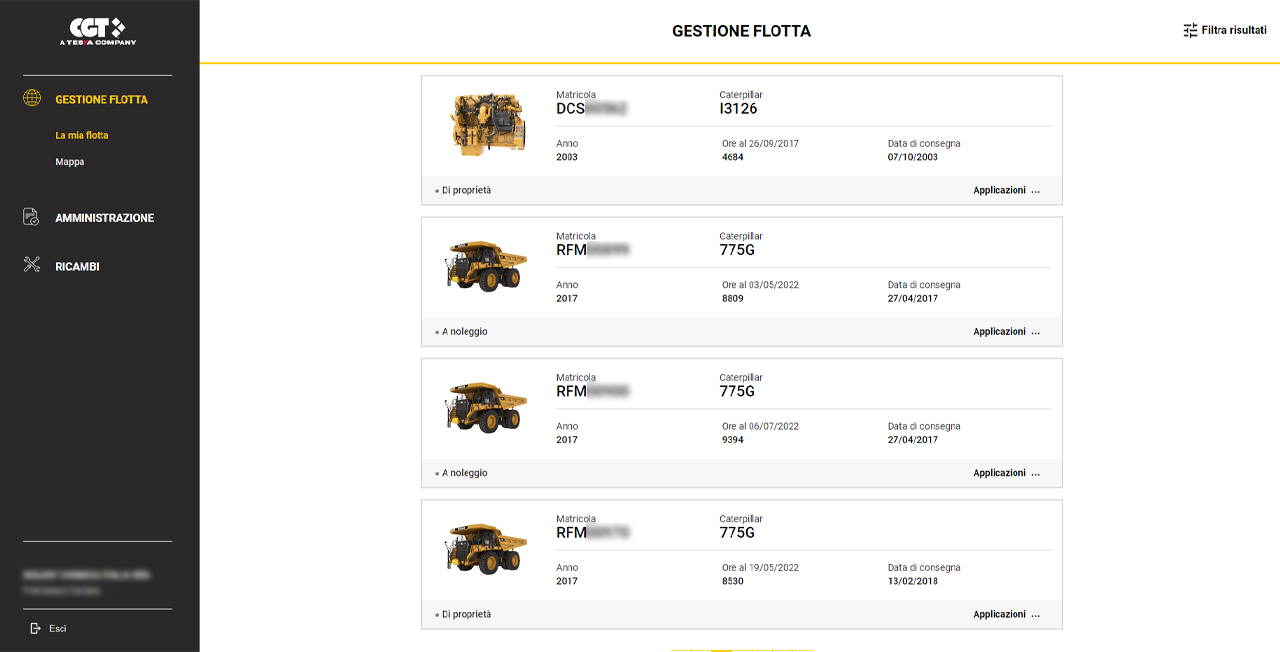This screenshot has height=652, width=1280.
Task: Switch to the Mappa view
Action: (x=70, y=161)
